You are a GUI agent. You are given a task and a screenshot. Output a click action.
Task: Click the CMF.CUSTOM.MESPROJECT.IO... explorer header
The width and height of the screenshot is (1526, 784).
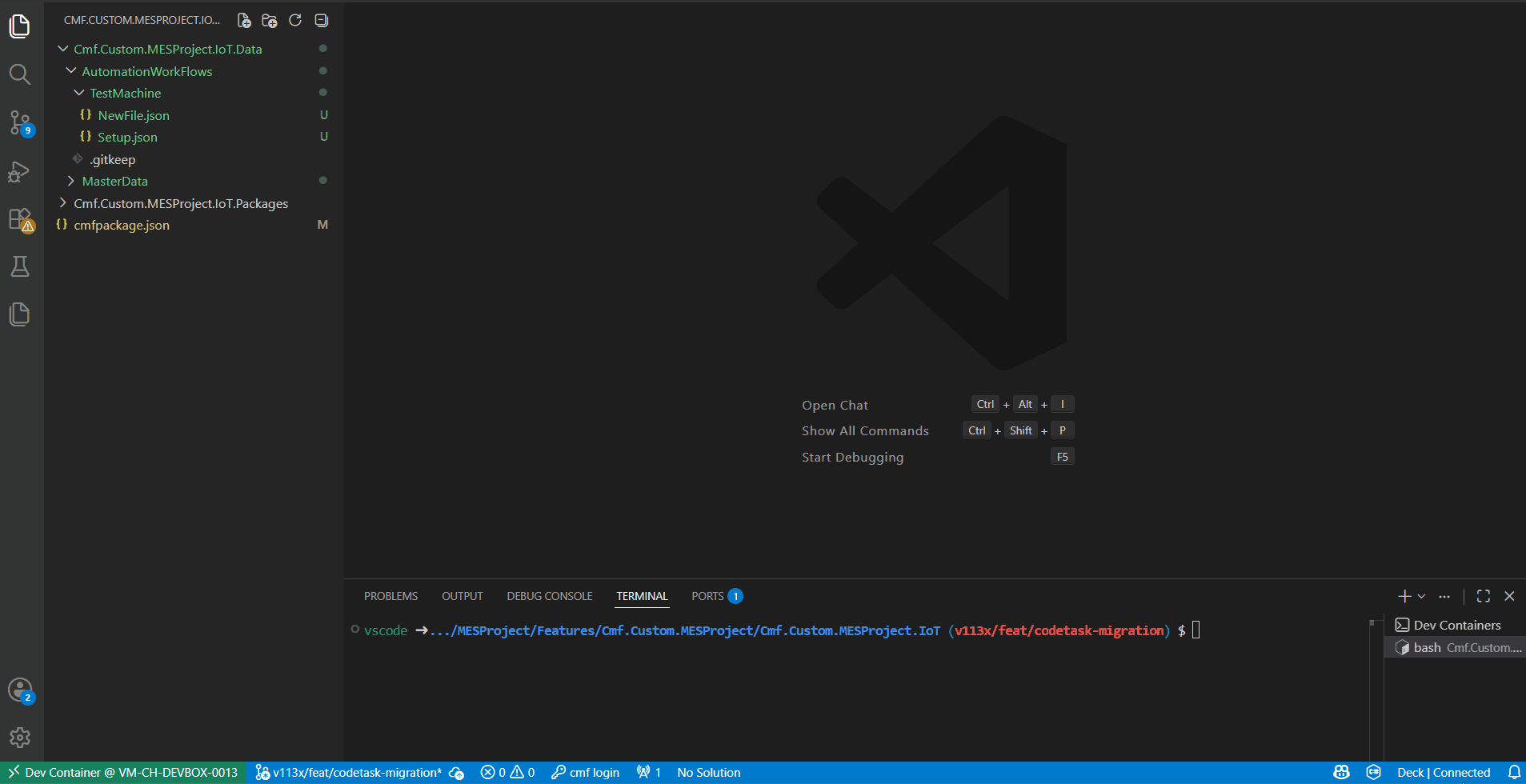(142, 20)
